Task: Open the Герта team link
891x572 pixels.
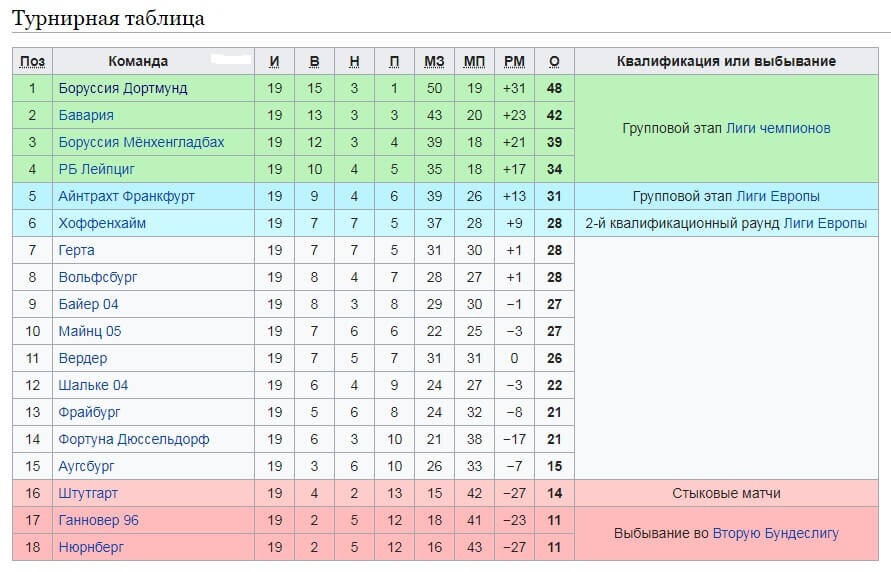Action: pos(76,250)
